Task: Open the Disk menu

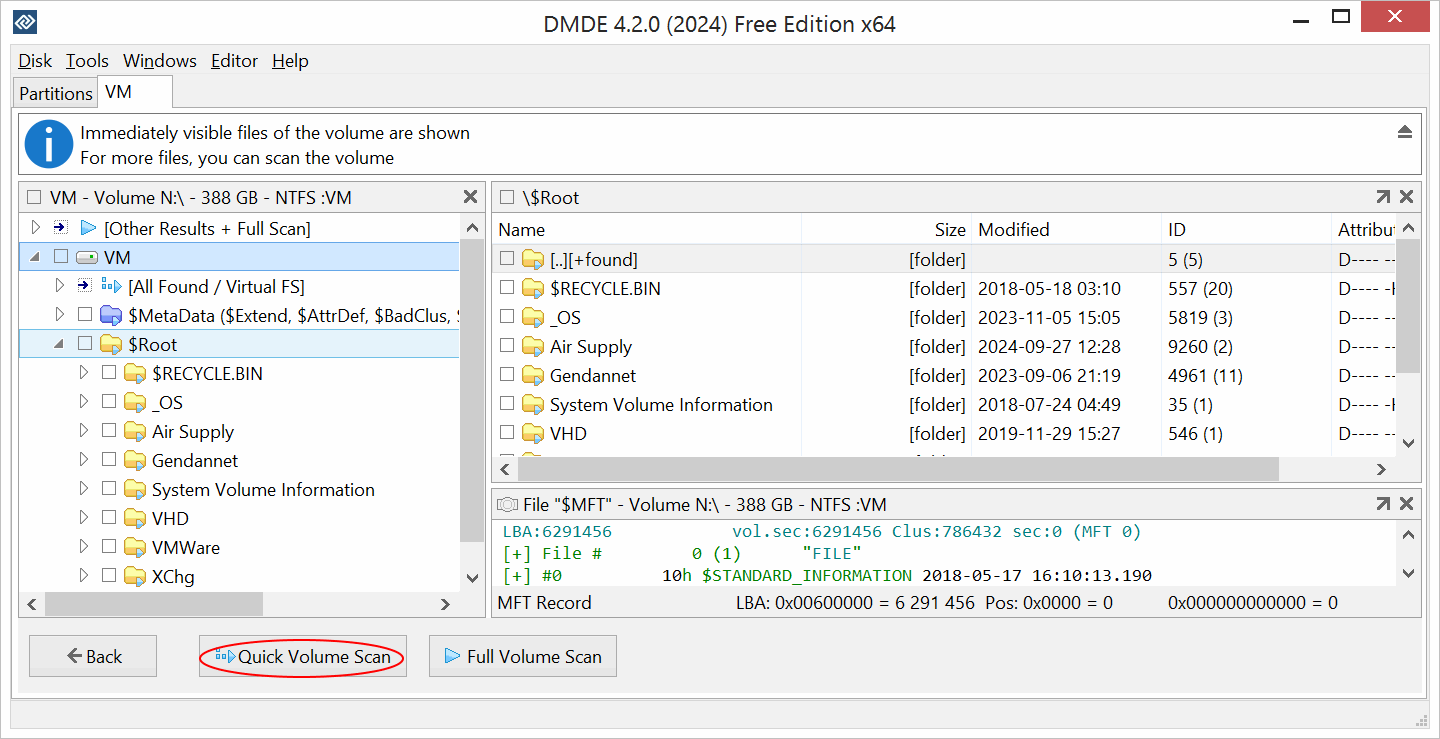Action: pos(35,61)
